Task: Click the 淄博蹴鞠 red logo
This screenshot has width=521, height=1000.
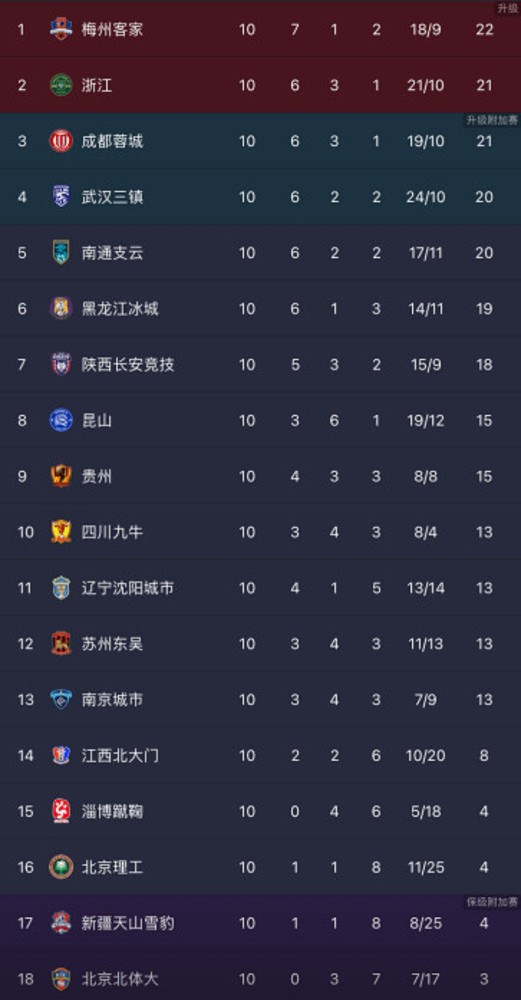Action: (61, 811)
